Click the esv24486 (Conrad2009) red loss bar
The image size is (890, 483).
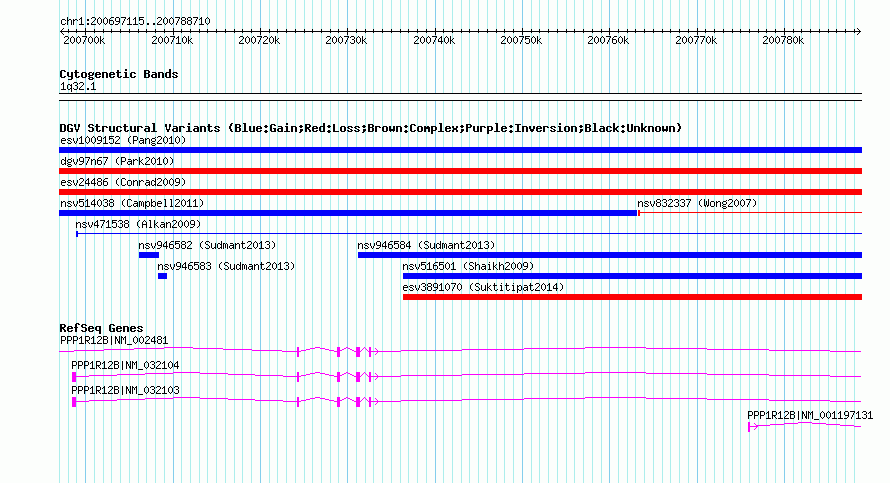(x=460, y=192)
